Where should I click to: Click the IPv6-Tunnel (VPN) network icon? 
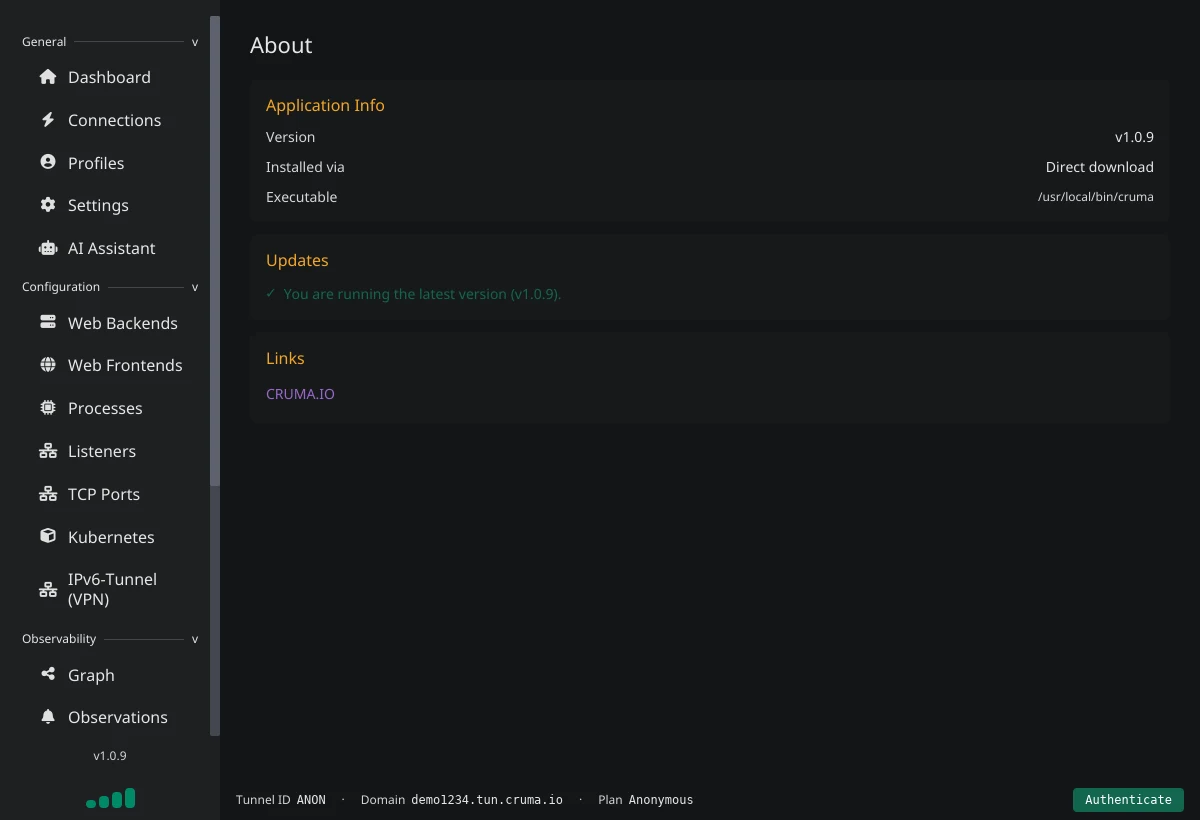pyautogui.click(x=48, y=589)
